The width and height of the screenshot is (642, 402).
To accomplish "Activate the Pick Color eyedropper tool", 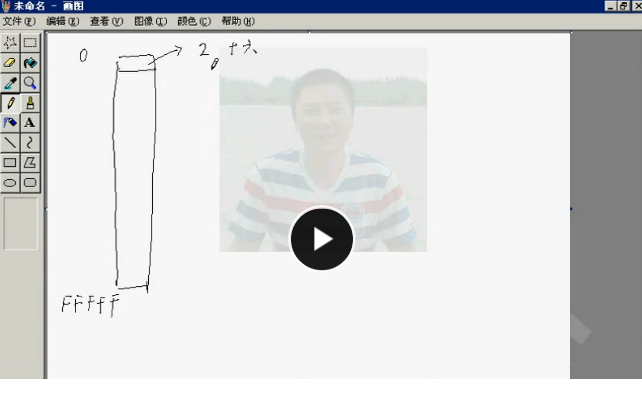I will pyautogui.click(x=10, y=83).
